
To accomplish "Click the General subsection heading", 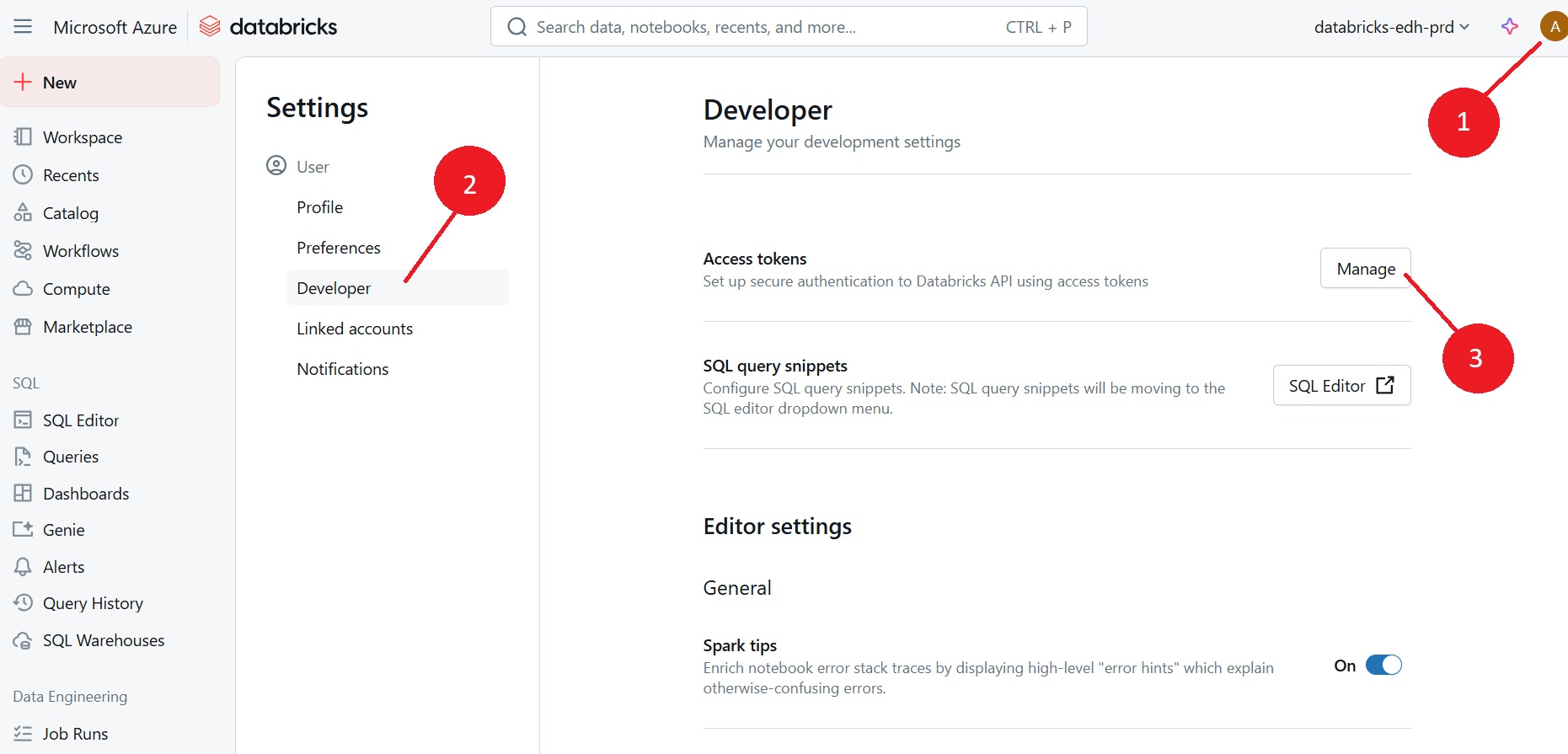I will [x=737, y=588].
